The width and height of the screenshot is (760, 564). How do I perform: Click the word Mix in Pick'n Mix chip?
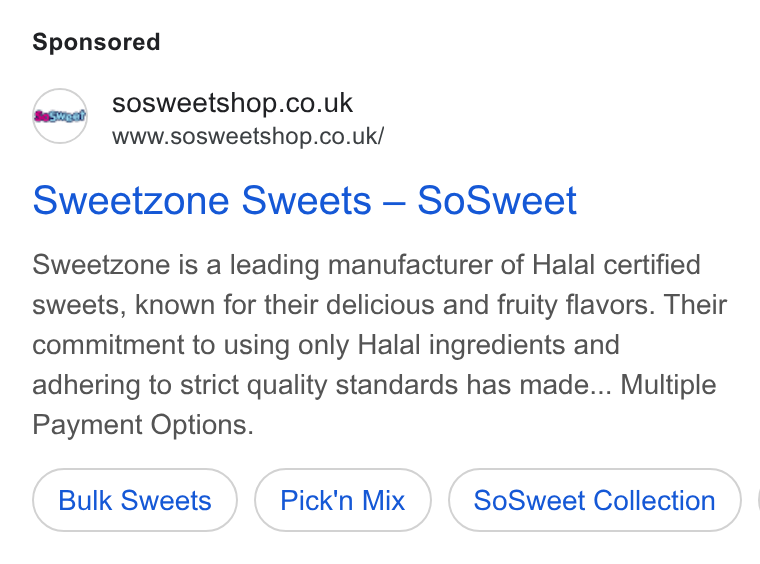383,500
